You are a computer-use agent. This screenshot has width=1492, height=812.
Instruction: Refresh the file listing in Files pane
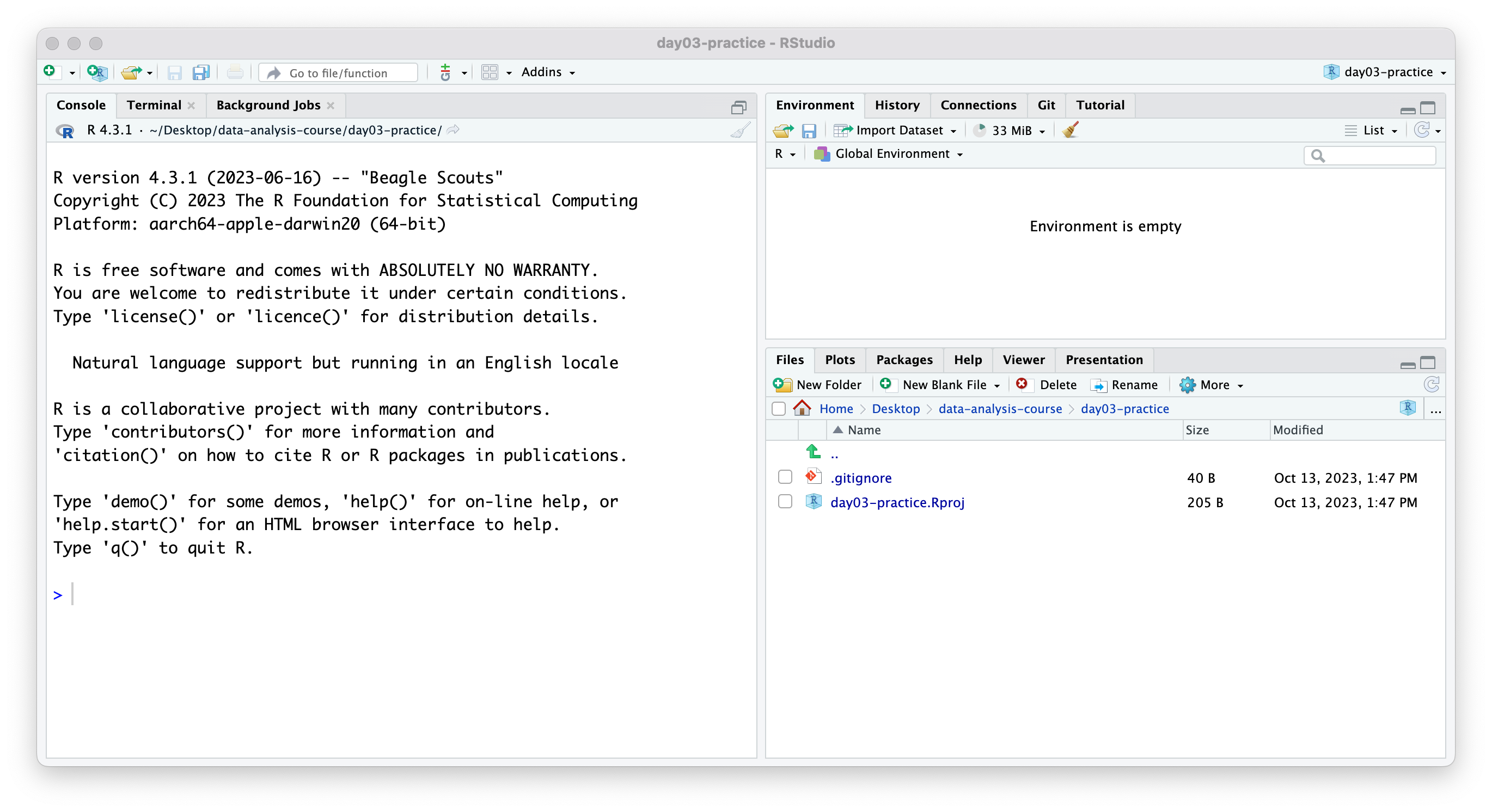coord(1431,384)
